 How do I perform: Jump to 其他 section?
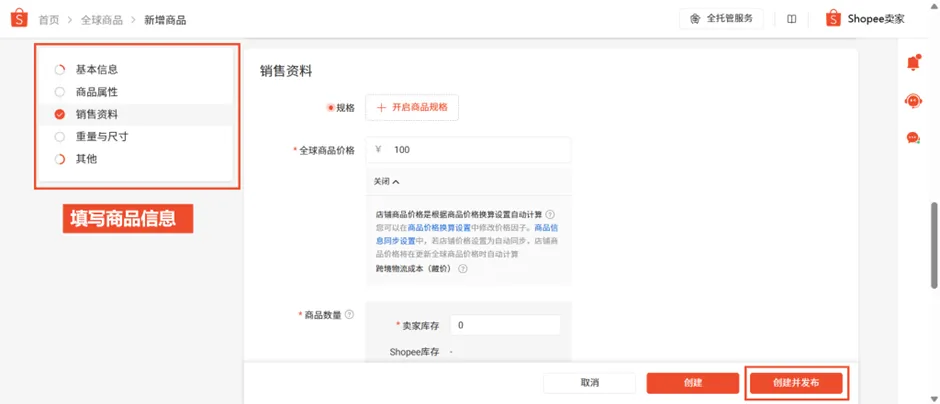86,159
